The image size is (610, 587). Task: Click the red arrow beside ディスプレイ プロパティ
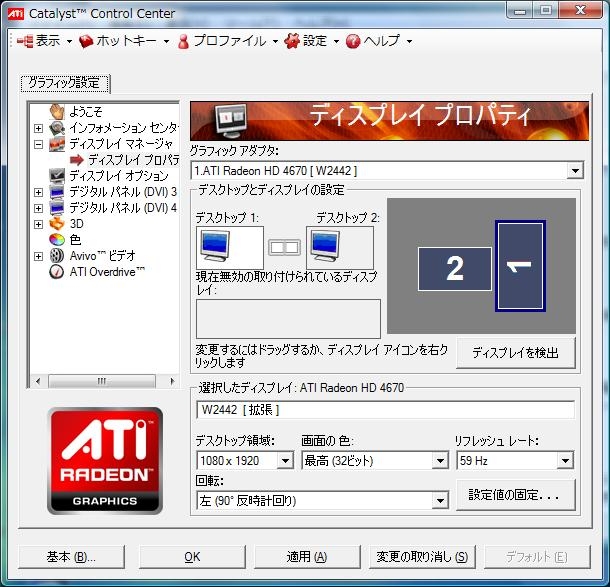77,160
